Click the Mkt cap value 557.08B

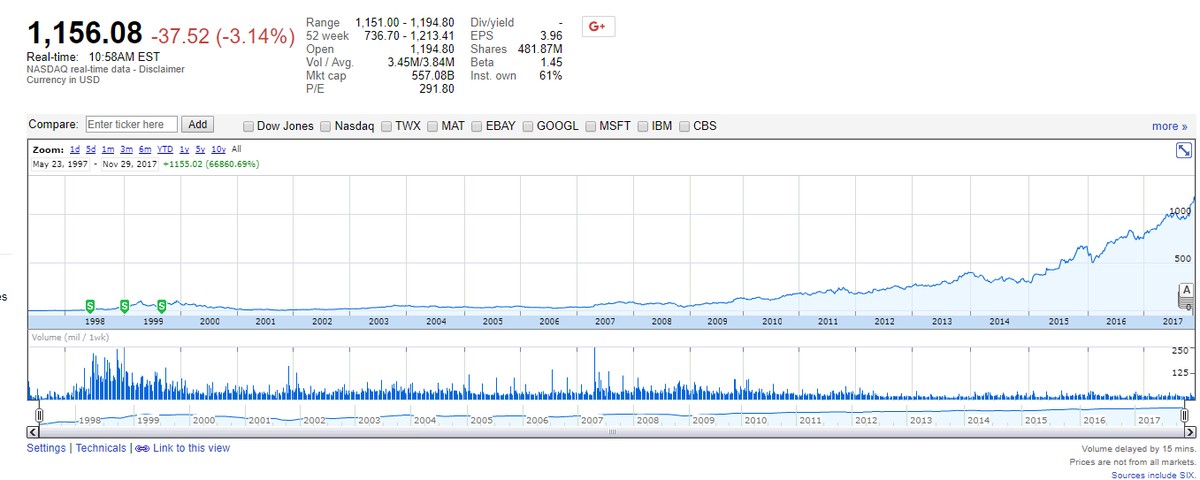[433, 75]
